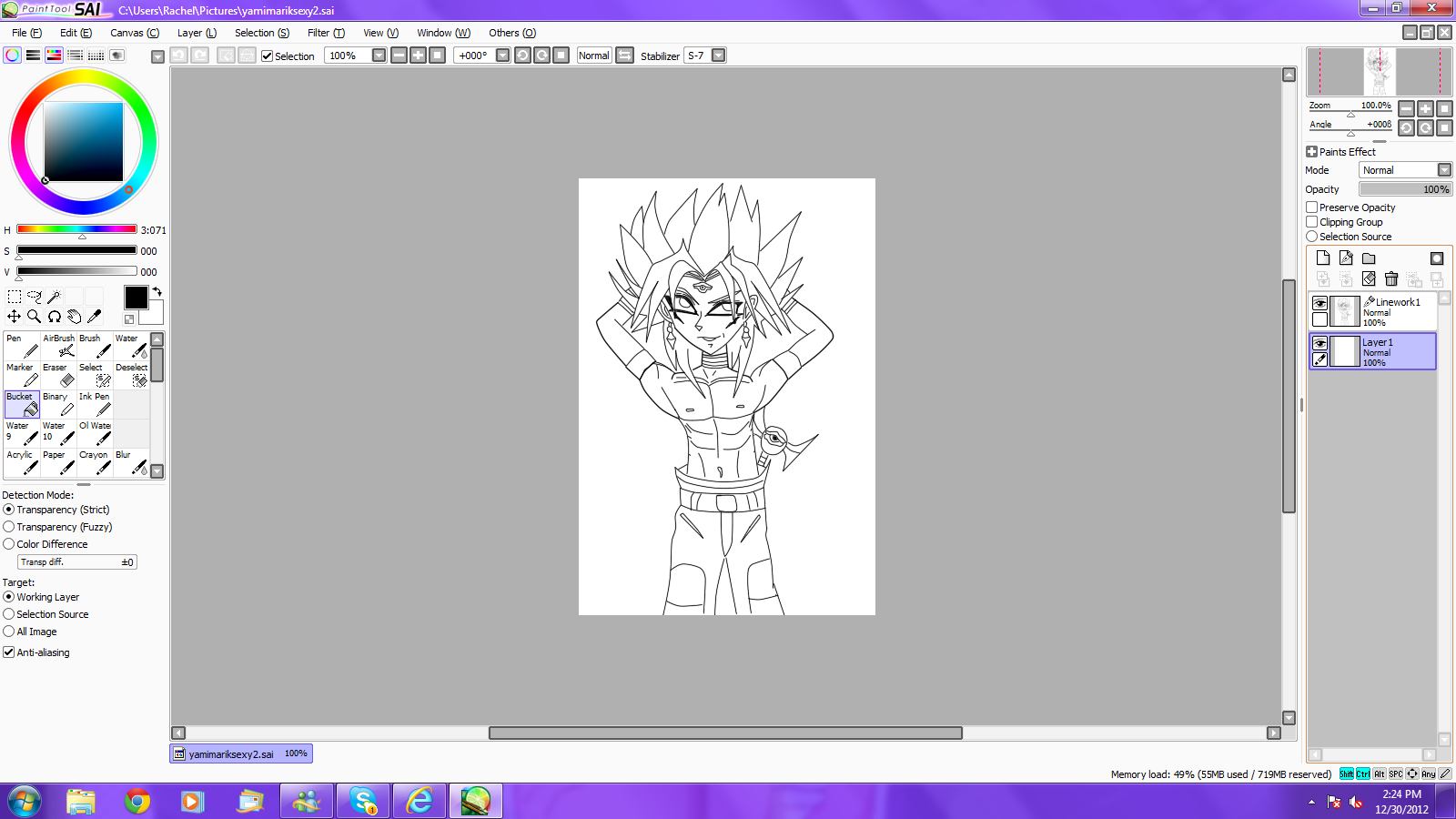
Task: Open the color panel options dropdown arrow
Action: [157, 56]
